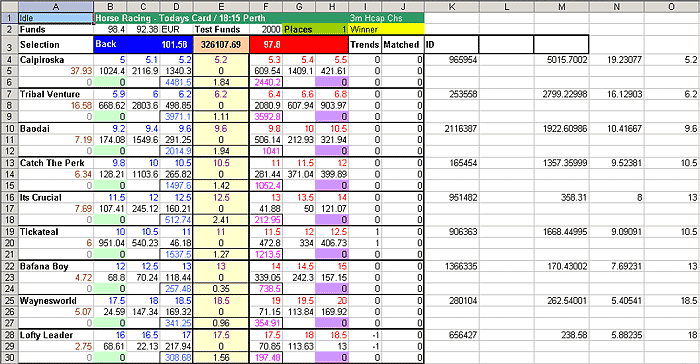
Task: Select the Test Funds cell
Action: click(x=221, y=29)
